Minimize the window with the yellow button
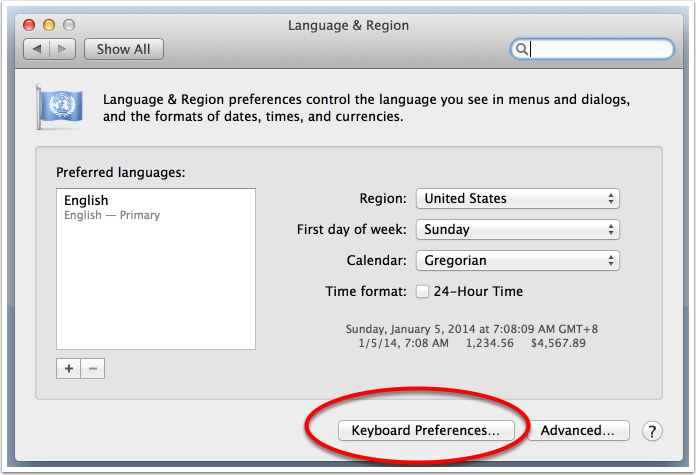 pos(49,25)
